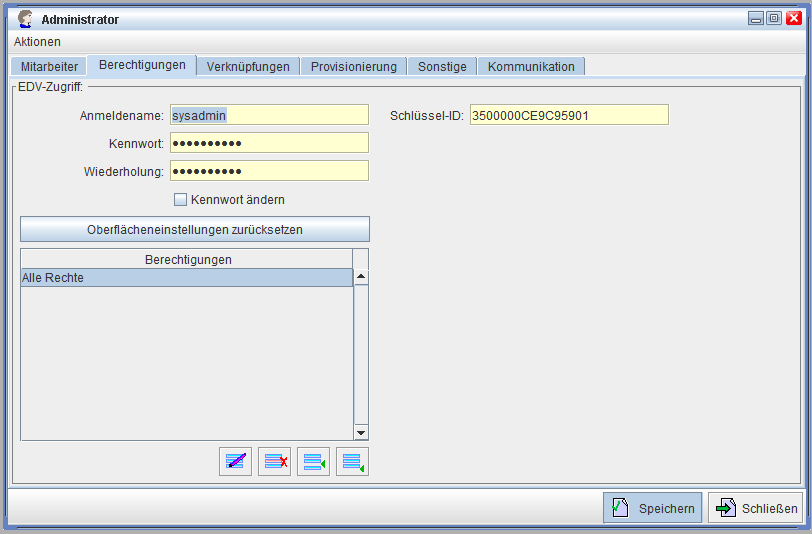
Task: Switch to the Mitarbeiter tab
Action: point(49,67)
